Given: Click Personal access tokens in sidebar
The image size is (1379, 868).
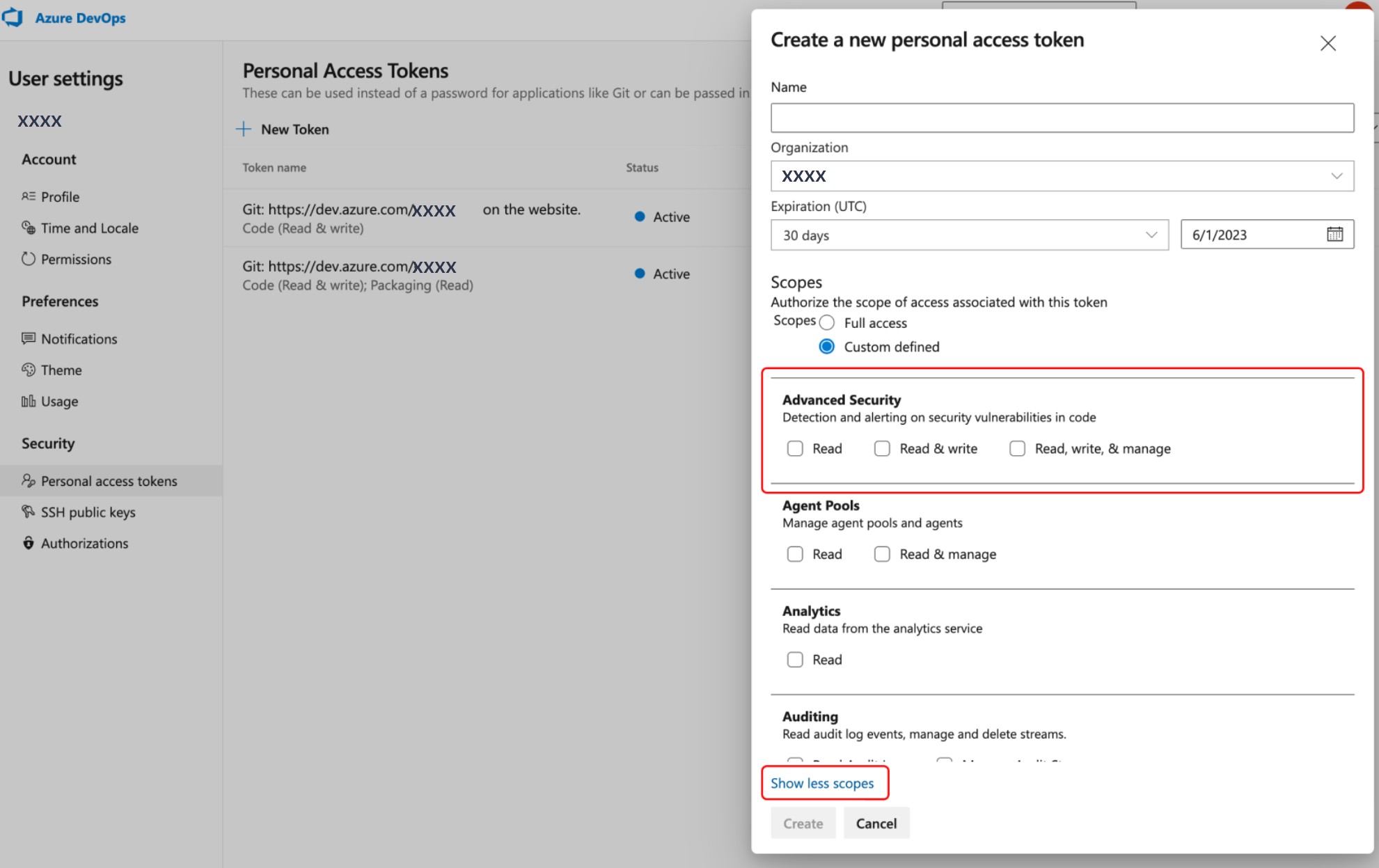Looking at the screenshot, I should coord(108,481).
